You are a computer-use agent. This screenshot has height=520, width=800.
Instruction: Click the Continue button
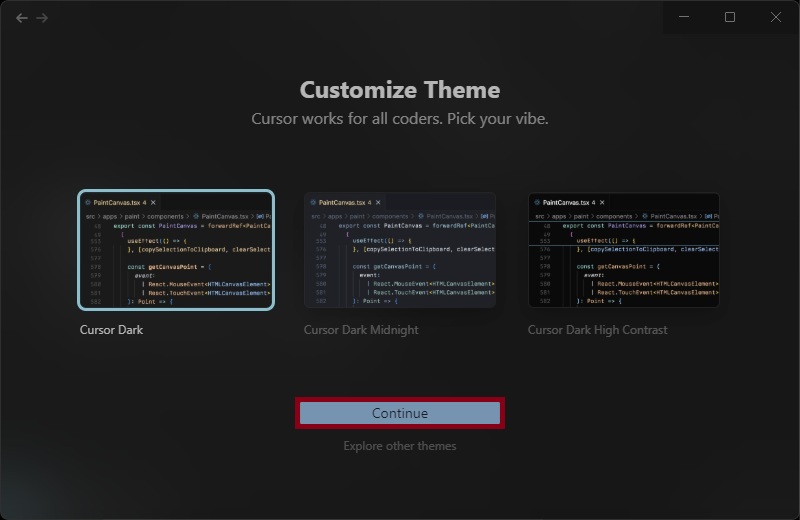[399, 413]
